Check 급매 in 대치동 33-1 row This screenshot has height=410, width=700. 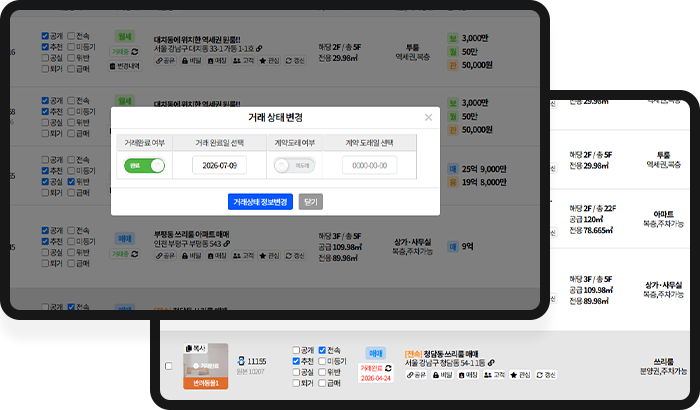pyautogui.click(x=71, y=69)
